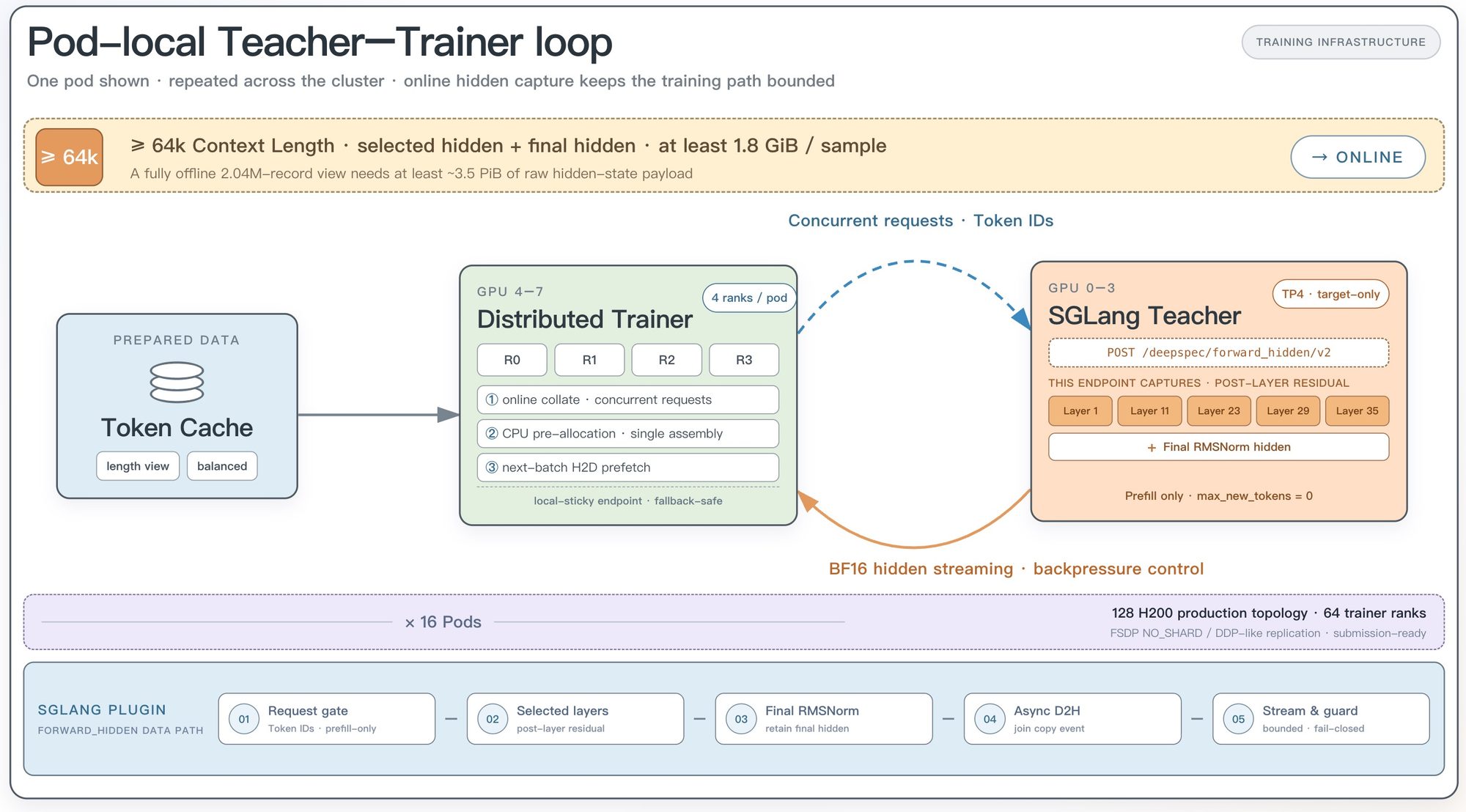Image resolution: width=1466 pixels, height=812 pixels.
Task: Click the Final RMSNorm step card
Action: point(824,719)
